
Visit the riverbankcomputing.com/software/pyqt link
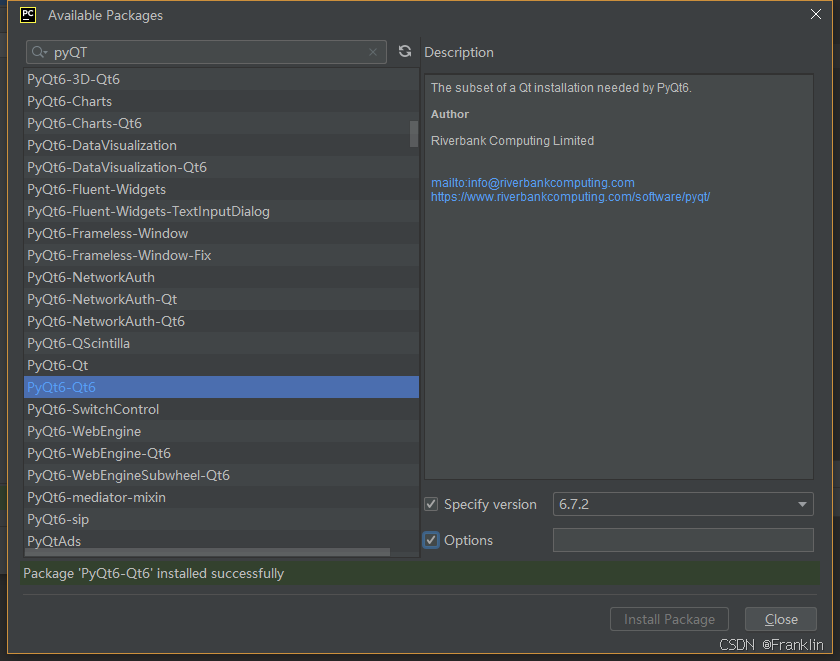click(x=570, y=196)
